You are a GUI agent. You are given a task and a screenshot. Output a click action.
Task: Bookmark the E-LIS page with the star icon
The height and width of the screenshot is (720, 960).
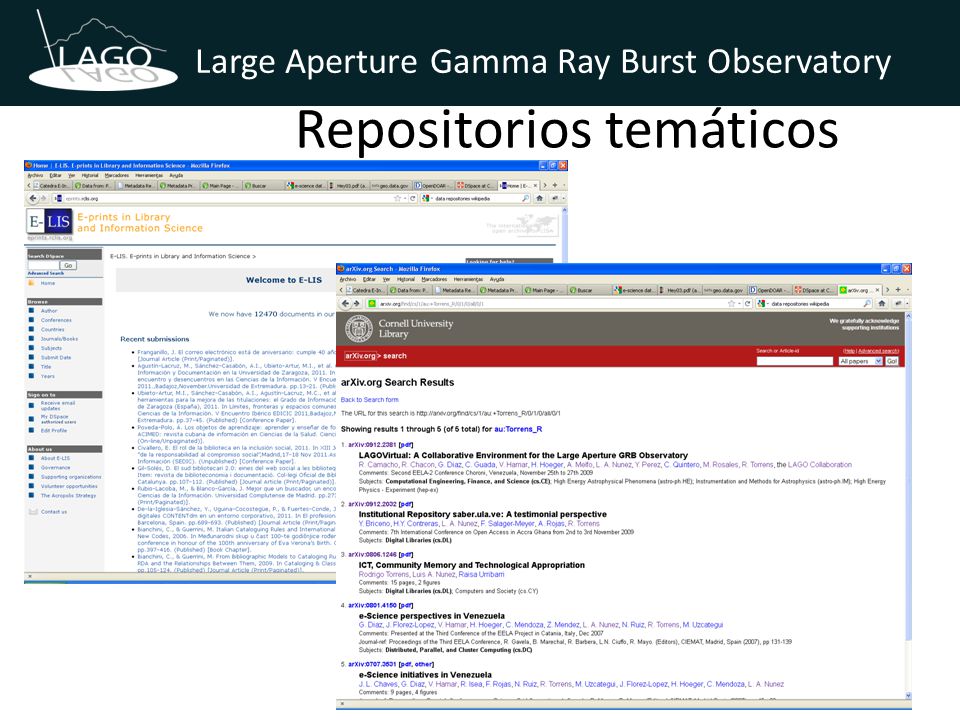[x=397, y=198]
